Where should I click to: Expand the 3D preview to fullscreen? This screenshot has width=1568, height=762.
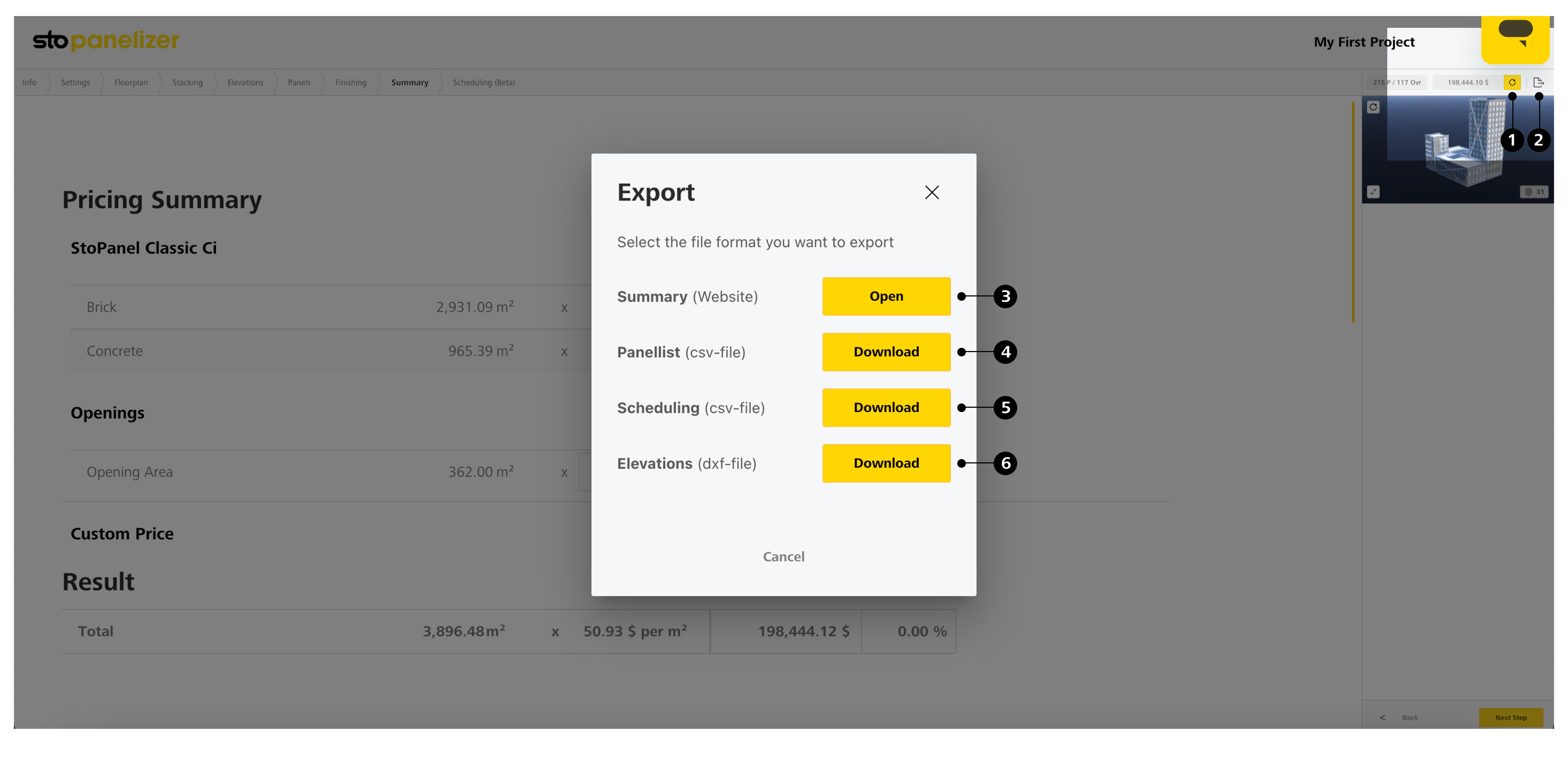tap(1373, 192)
